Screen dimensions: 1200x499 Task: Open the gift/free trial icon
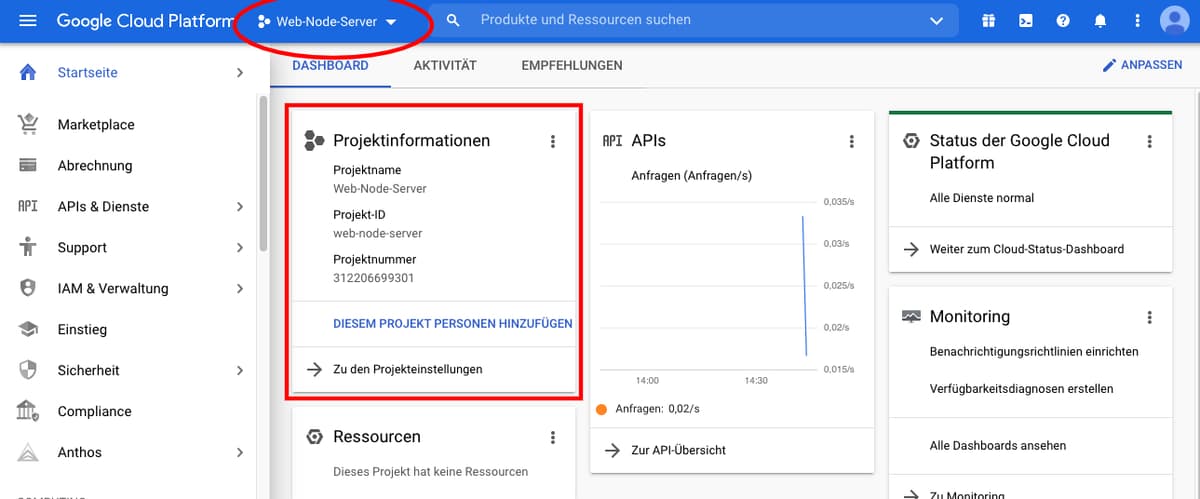[x=988, y=21]
